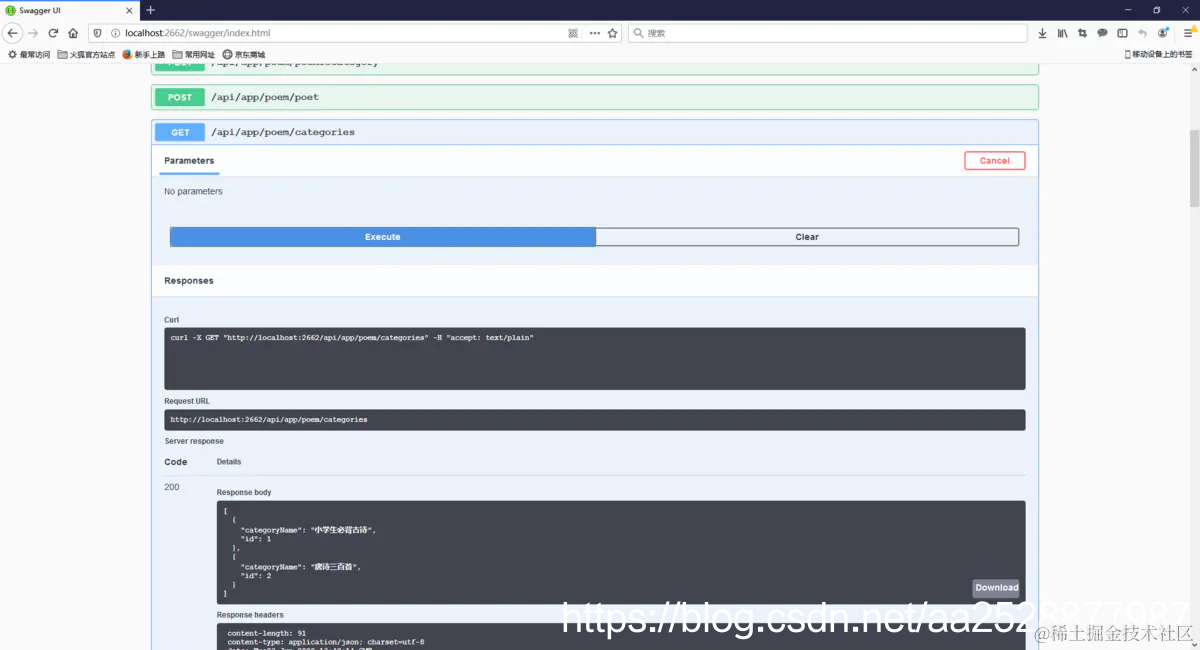1200x650 pixels.
Task: Open page actions three-dot menu
Action: [x=595, y=33]
